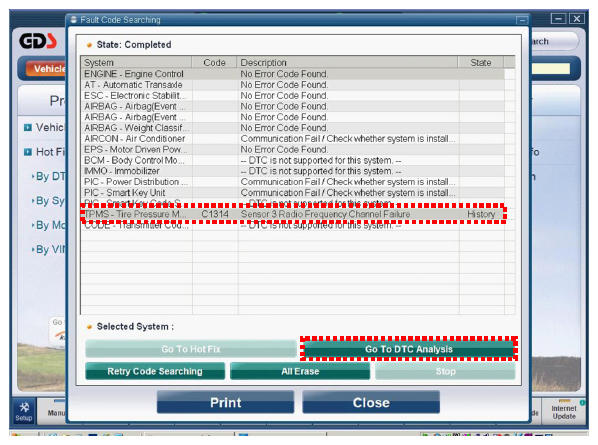Click Go To DTC Analysis button
Screen dimensions: 598x445
coord(408,349)
